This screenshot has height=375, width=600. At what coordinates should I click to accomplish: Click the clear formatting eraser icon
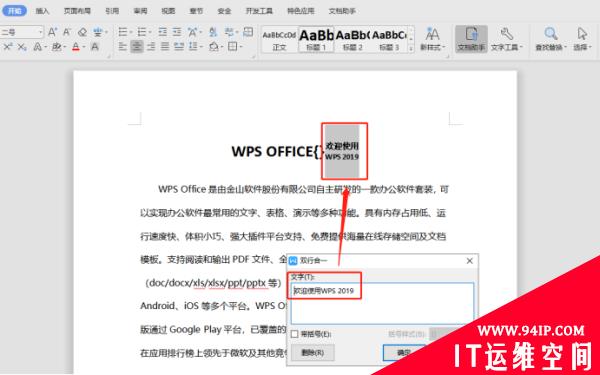coord(82,32)
